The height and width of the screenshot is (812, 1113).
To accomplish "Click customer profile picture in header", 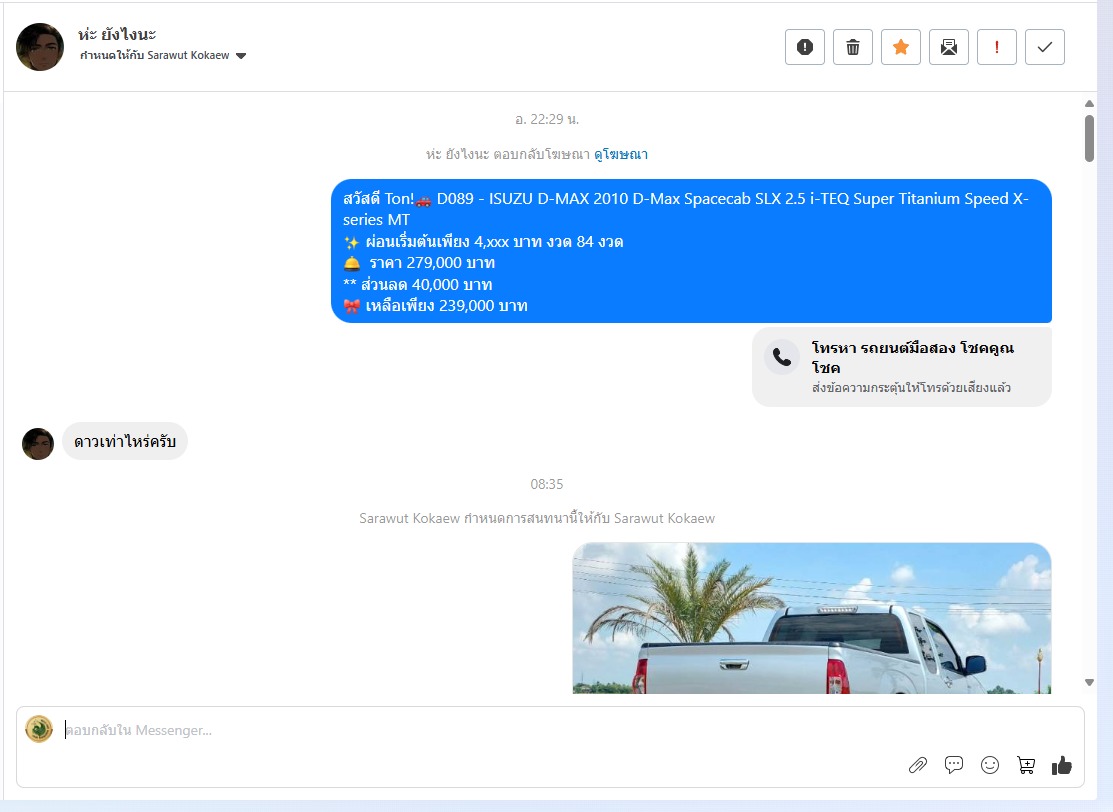I will click(x=40, y=47).
